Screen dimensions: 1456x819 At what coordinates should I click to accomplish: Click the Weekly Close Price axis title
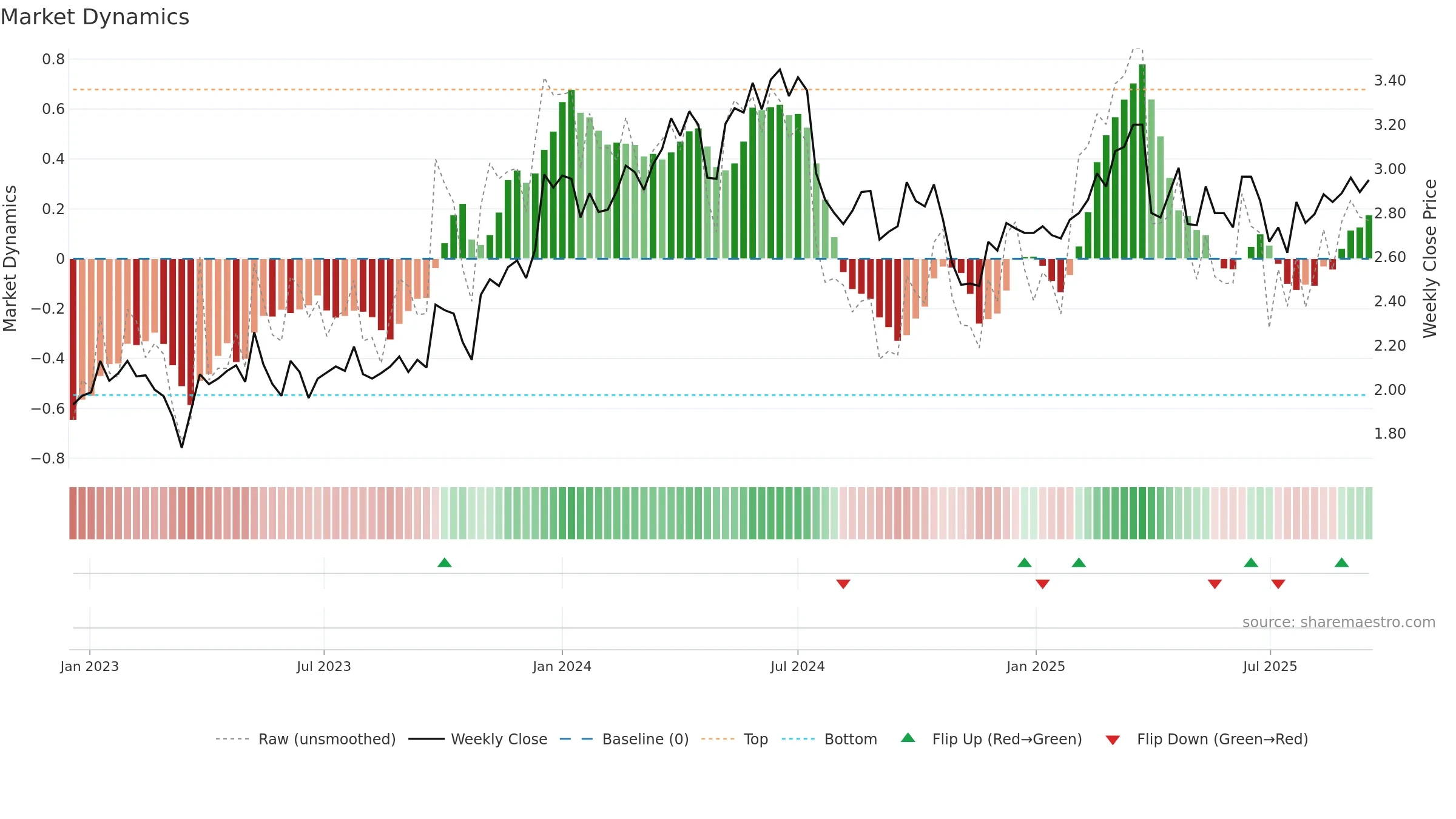tap(1430, 258)
